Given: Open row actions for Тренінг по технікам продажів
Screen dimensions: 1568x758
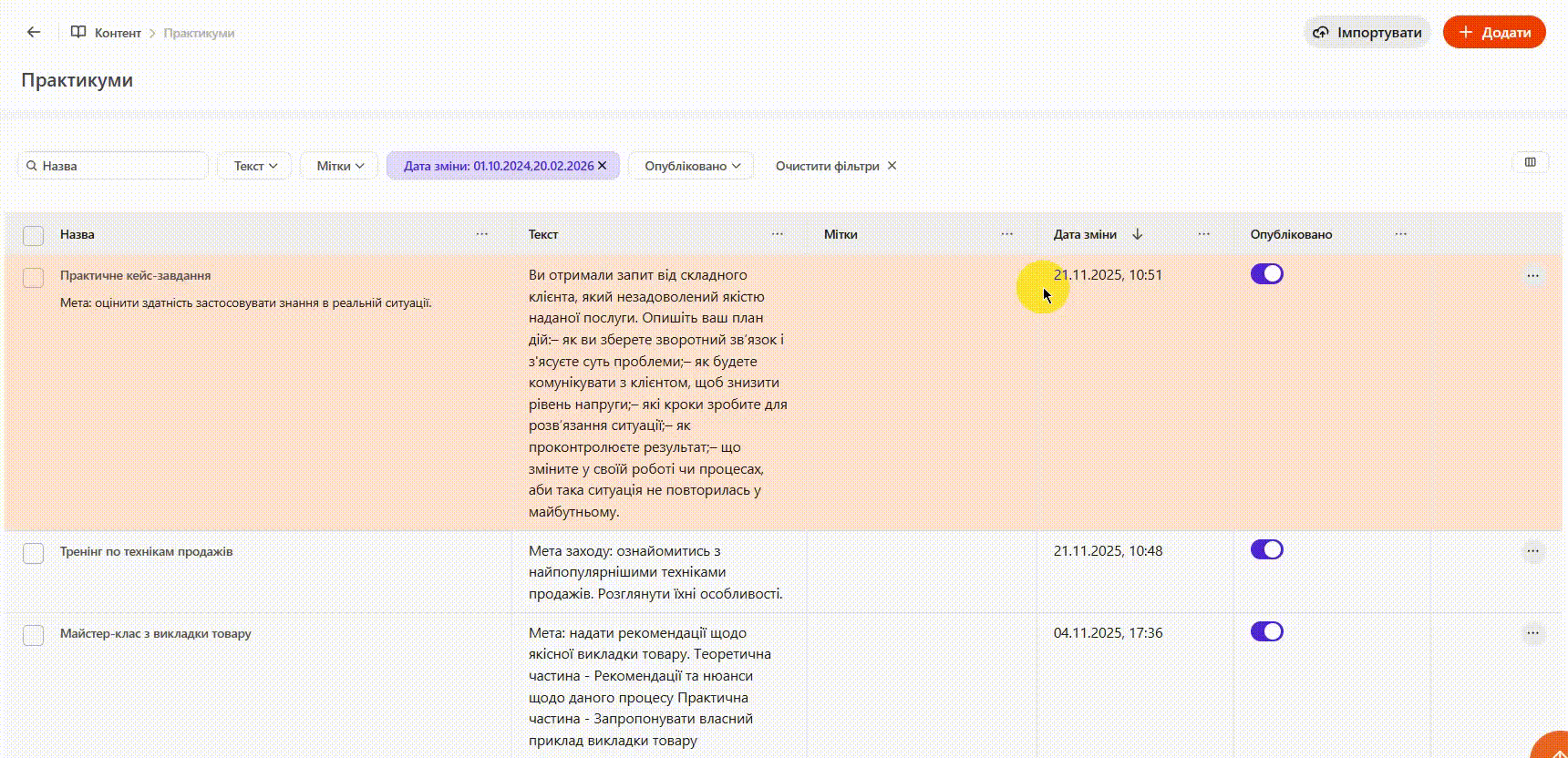Looking at the screenshot, I should coord(1532,550).
